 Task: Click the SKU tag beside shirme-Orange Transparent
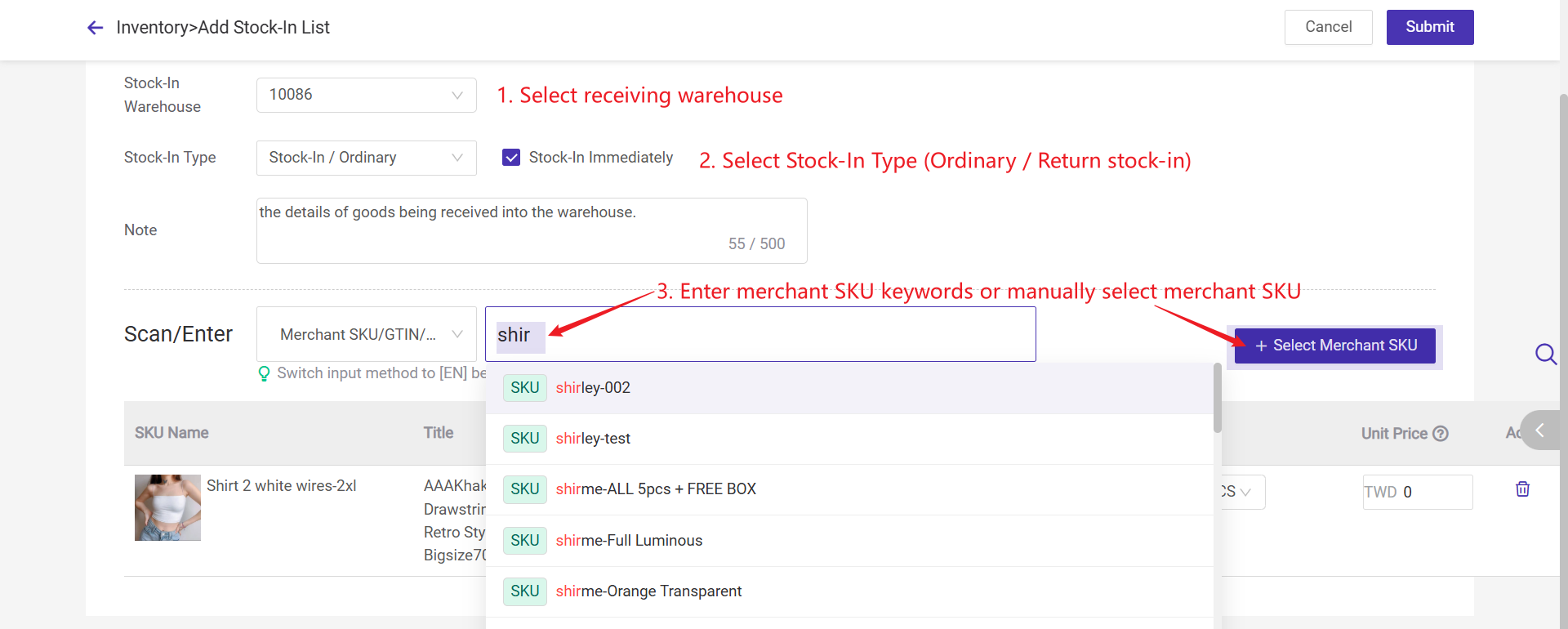point(524,591)
